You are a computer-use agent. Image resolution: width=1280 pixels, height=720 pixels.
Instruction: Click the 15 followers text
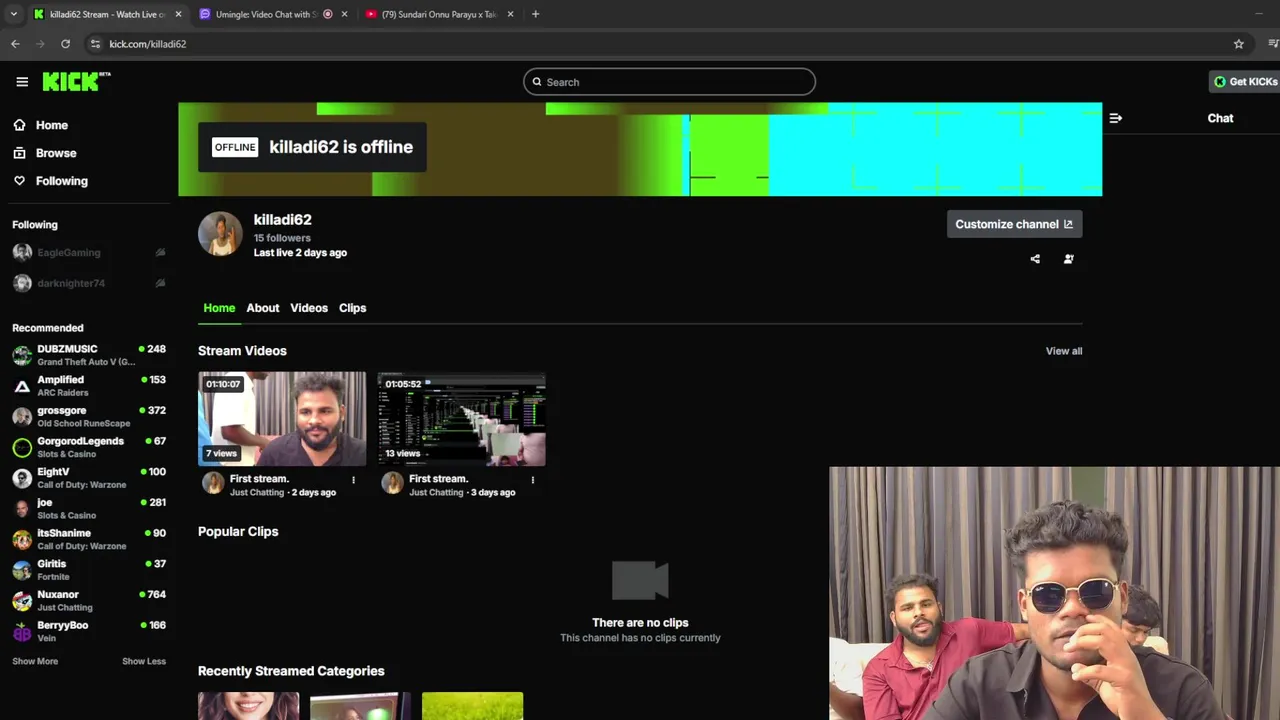[282, 238]
